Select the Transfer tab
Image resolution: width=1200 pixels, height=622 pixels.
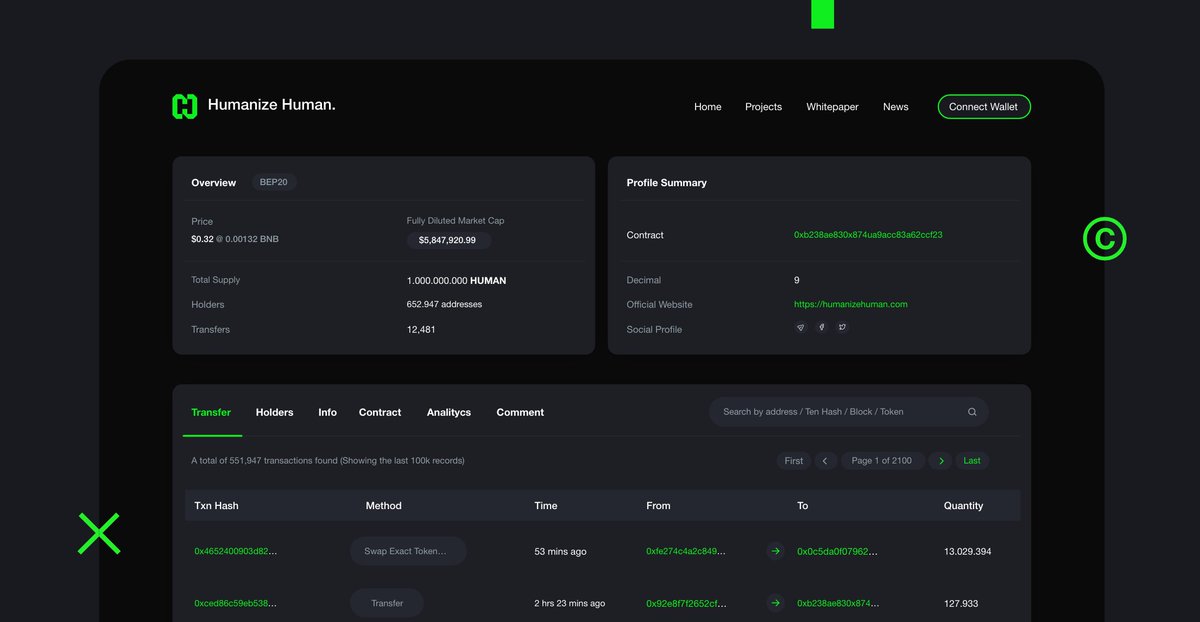[x=211, y=412]
